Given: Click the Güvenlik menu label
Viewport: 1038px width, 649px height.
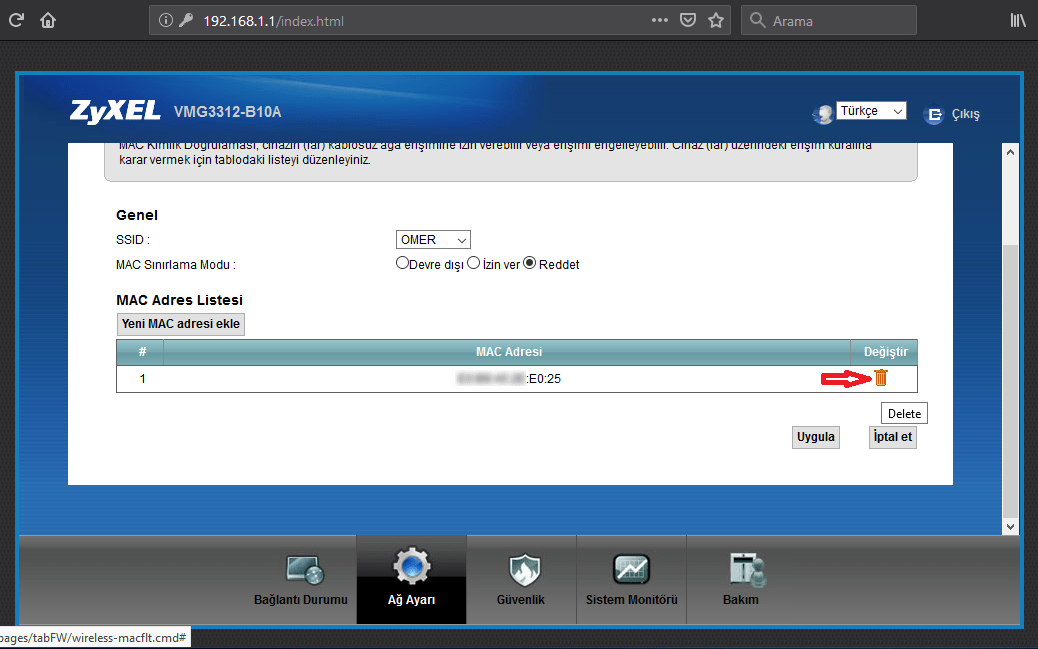Looking at the screenshot, I should pyautogui.click(x=521, y=600).
